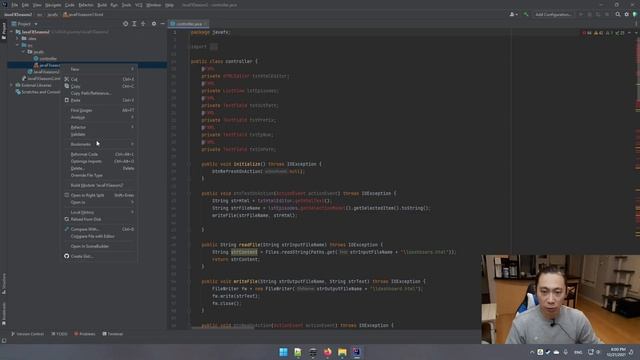This screenshot has height=360, width=640.
Task: Click Create Gist… GitHub entry
Action: point(100,256)
